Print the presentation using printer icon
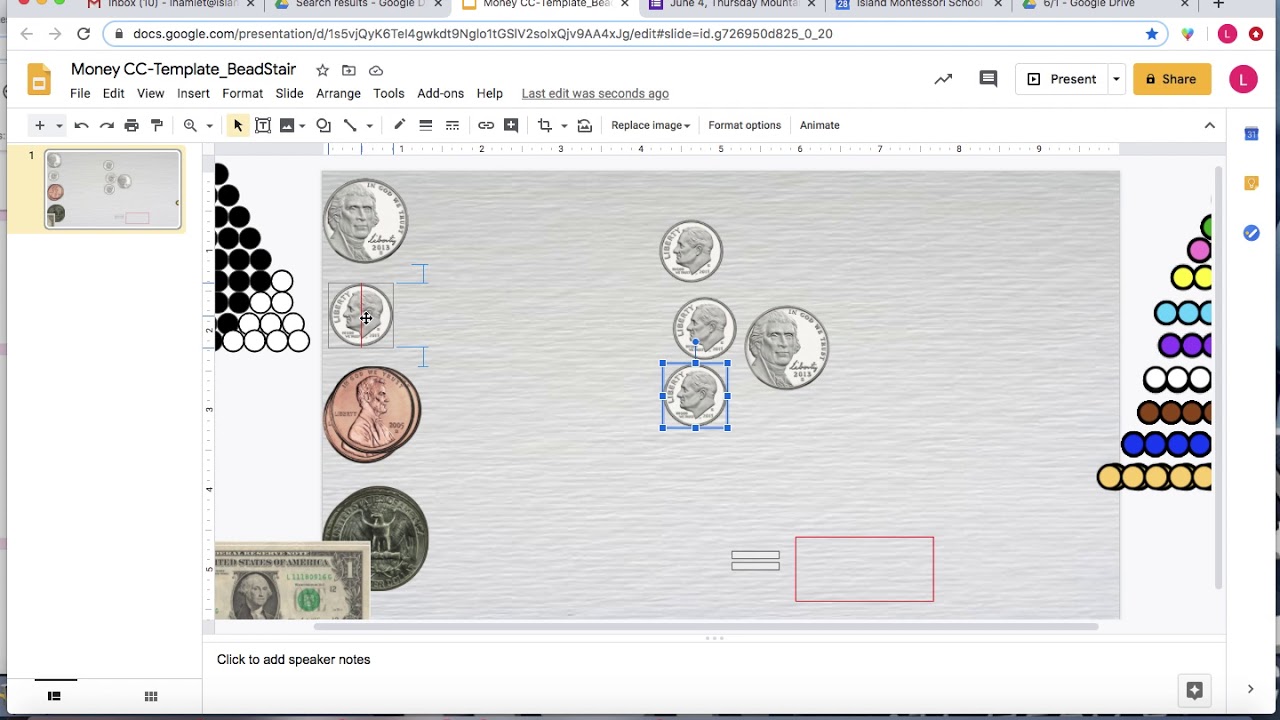 [x=131, y=125]
